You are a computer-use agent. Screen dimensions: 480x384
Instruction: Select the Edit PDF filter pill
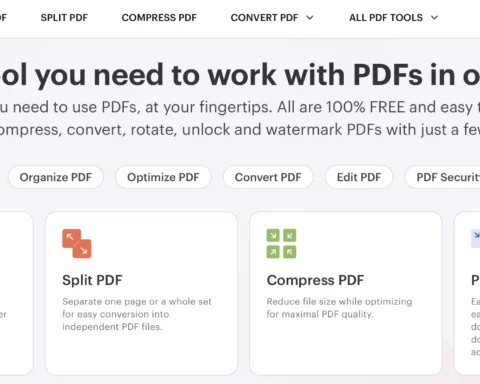click(x=359, y=177)
